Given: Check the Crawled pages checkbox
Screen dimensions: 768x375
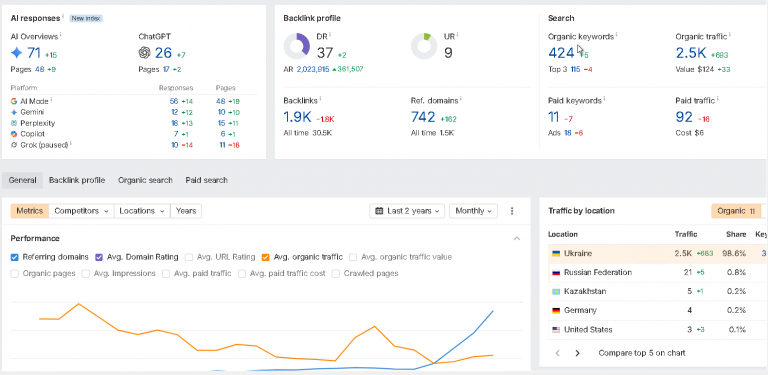Looking at the screenshot, I should (336, 274).
